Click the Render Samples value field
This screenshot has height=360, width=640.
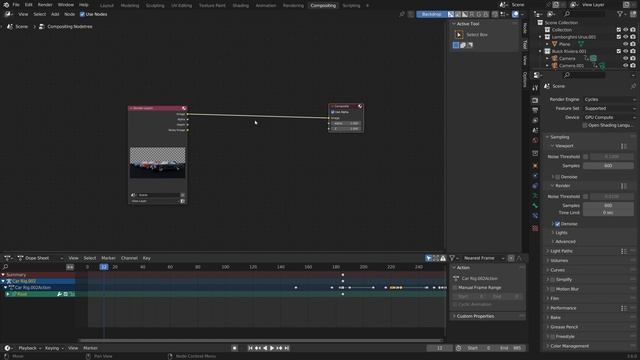(x=608, y=206)
